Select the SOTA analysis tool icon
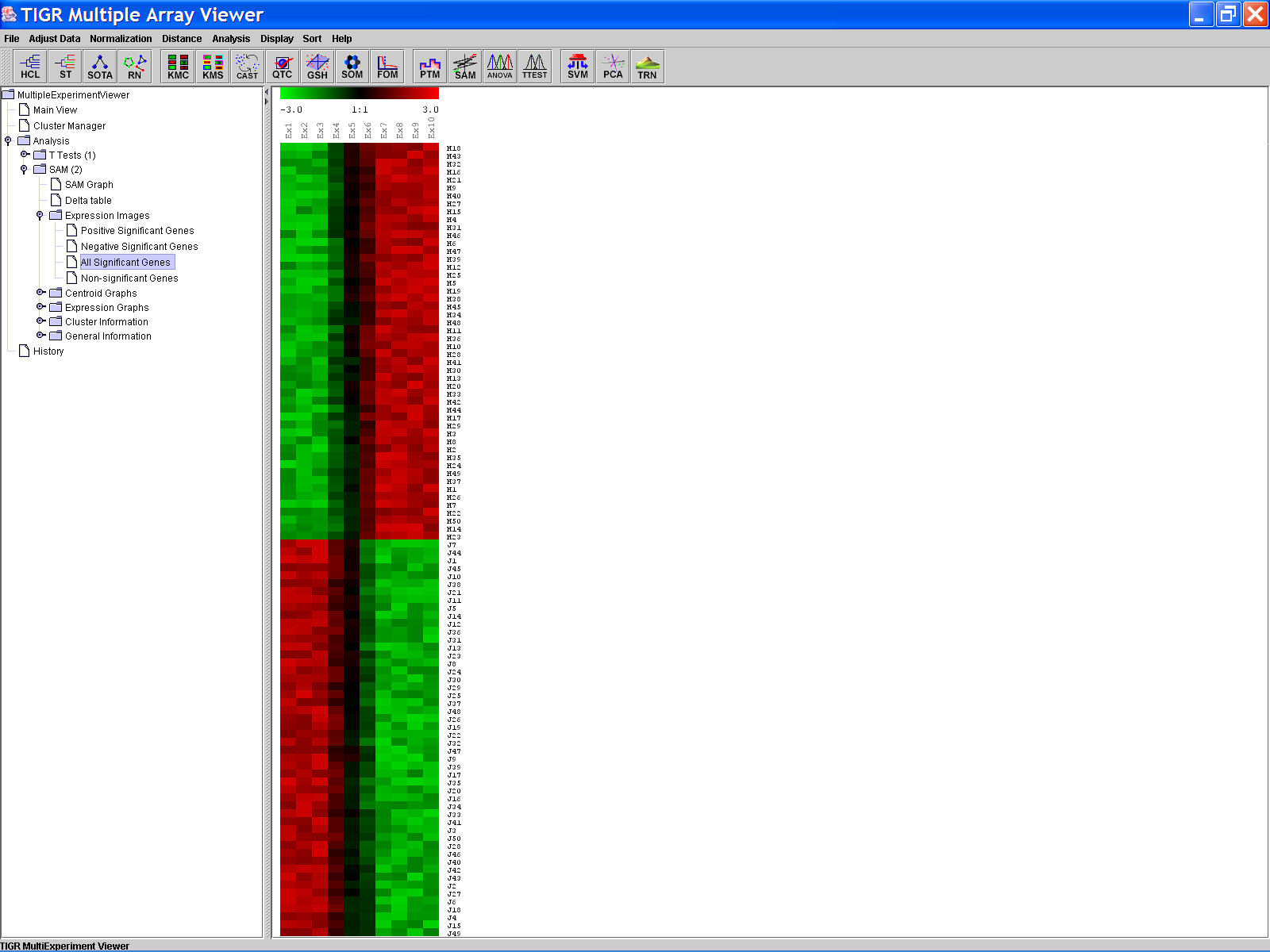Viewport: 1270px width, 952px height. pos(99,67)
